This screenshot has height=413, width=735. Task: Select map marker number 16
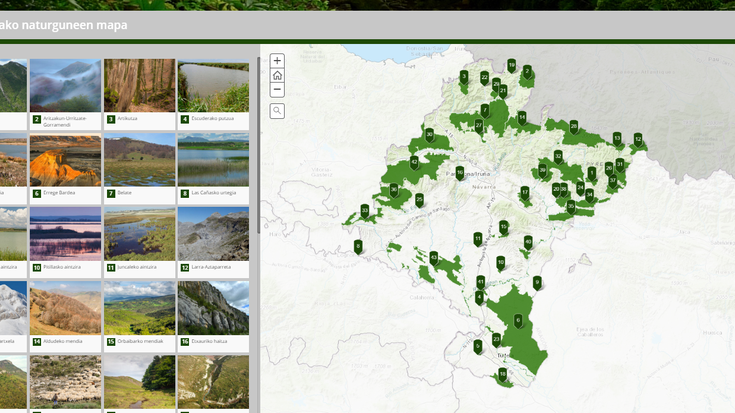460,173
